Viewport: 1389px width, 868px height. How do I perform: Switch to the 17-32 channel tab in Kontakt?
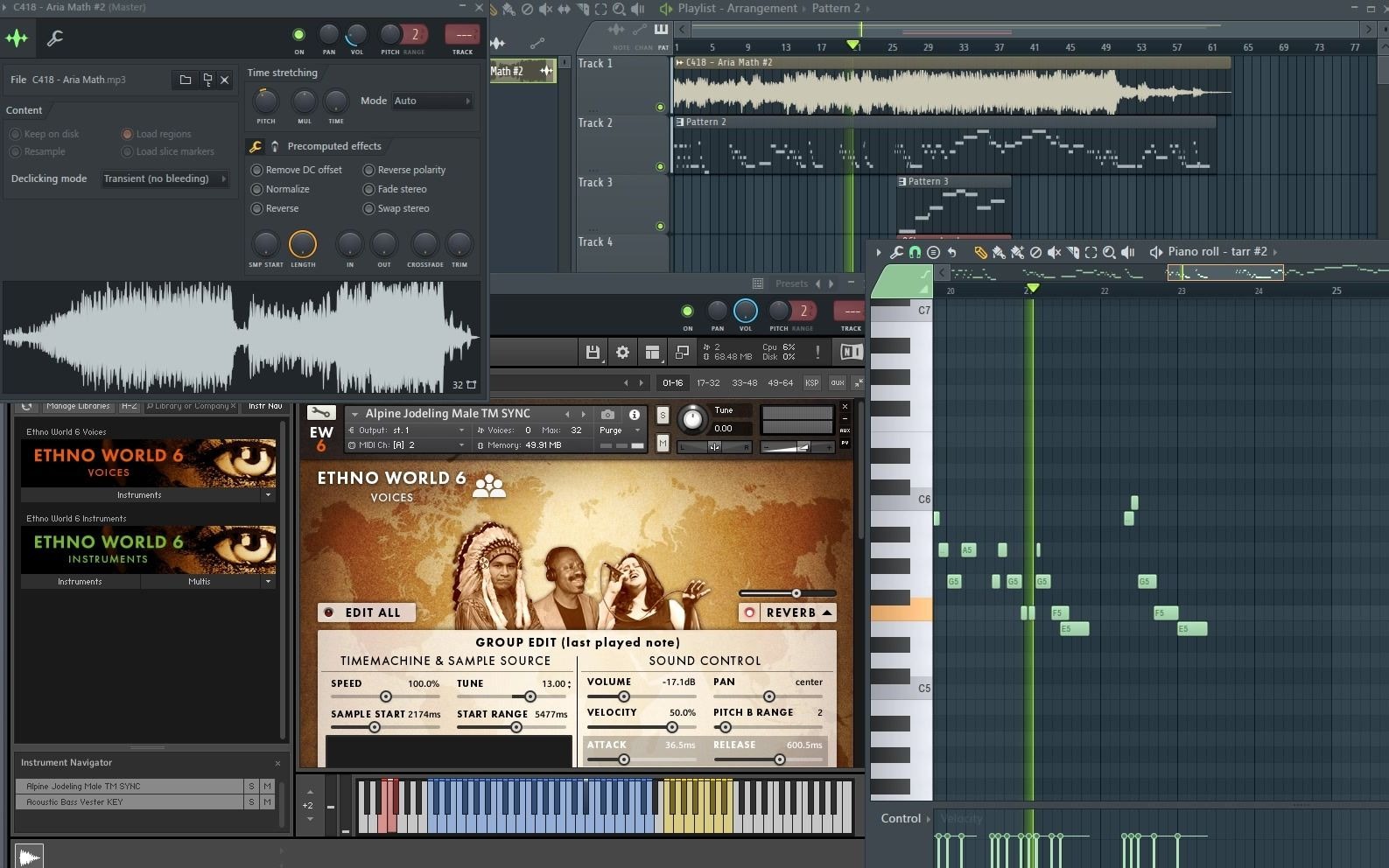[x=708, y=383]
